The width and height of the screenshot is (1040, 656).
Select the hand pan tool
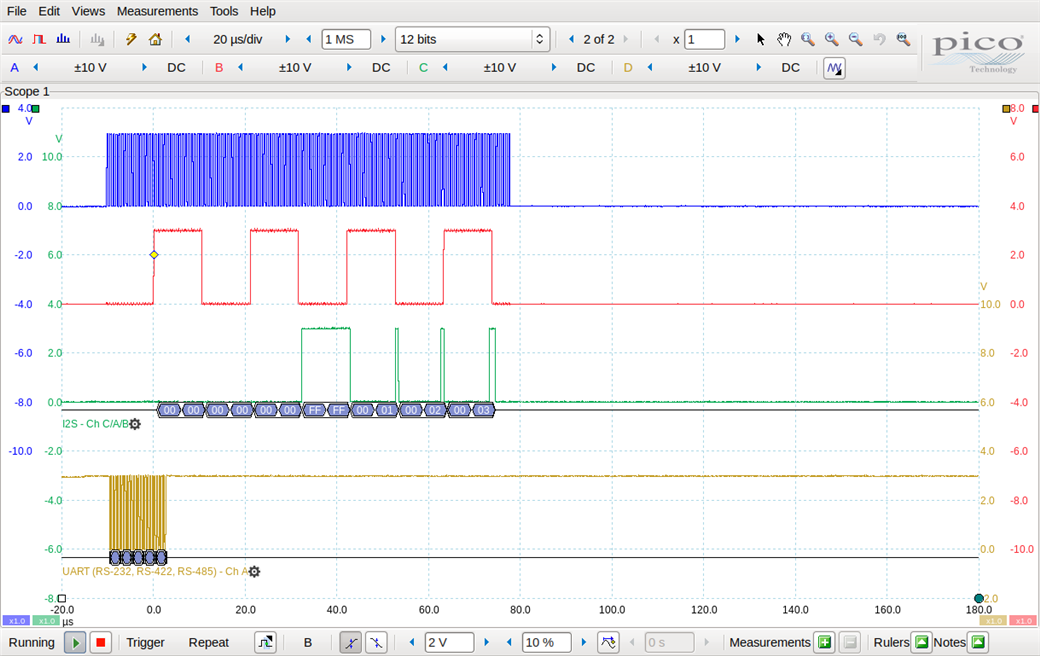[x=784, y=39]
